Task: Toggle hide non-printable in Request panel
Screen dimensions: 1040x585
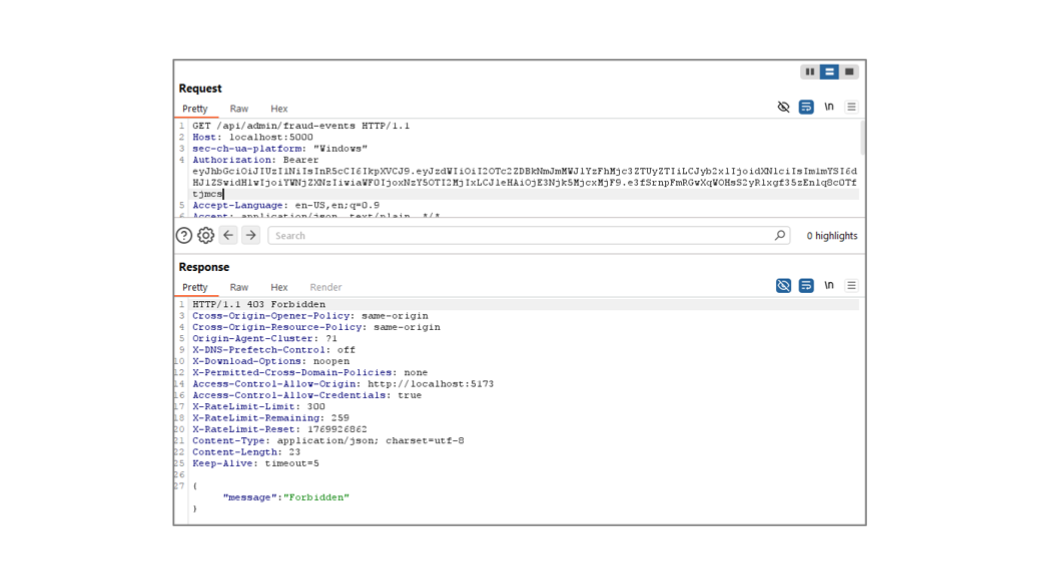Action: point(783,107)
